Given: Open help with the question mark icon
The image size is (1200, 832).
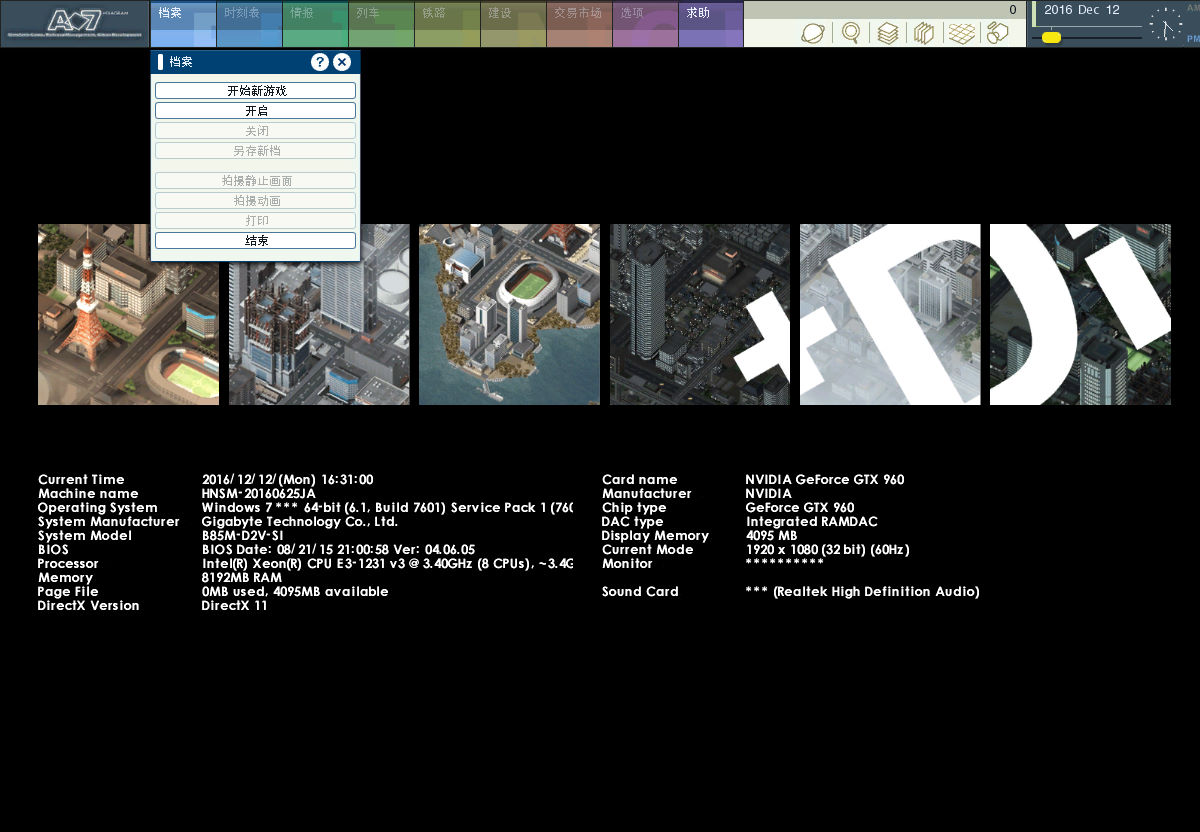Looking at the screenshot, I should point(320,62).
